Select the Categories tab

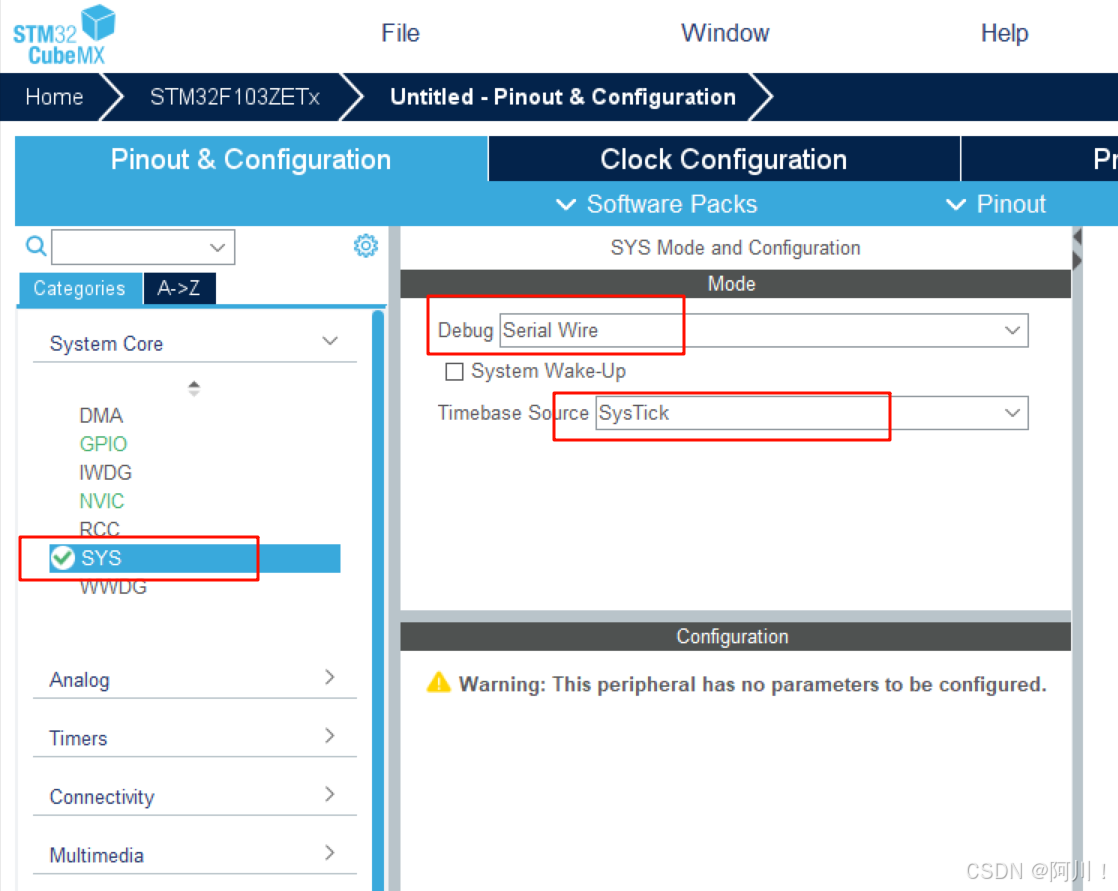point(80,288)
